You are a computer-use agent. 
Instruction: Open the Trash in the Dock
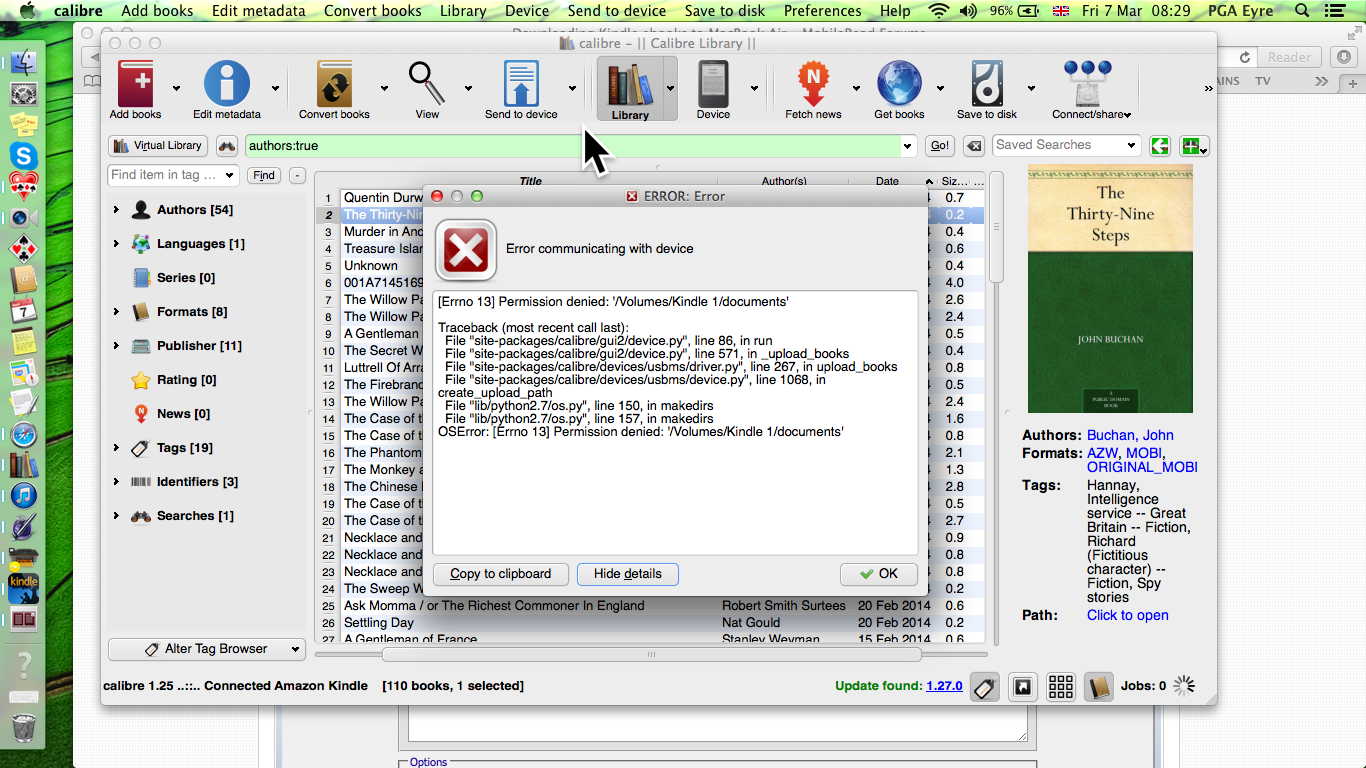pos(23,728)
